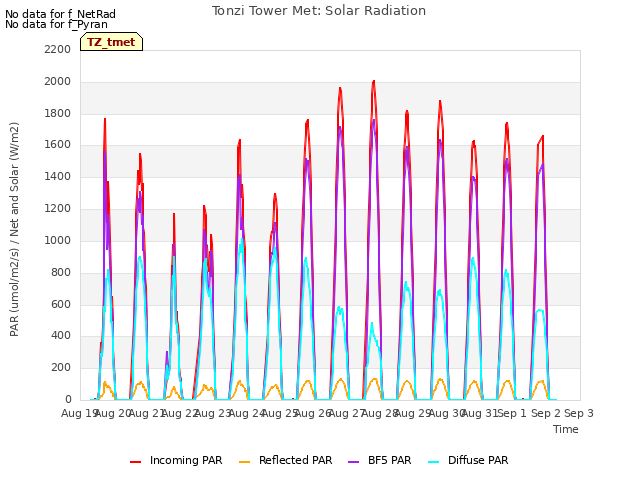
Task: Click y-axis tick value 1200
Action: [58, 209]
